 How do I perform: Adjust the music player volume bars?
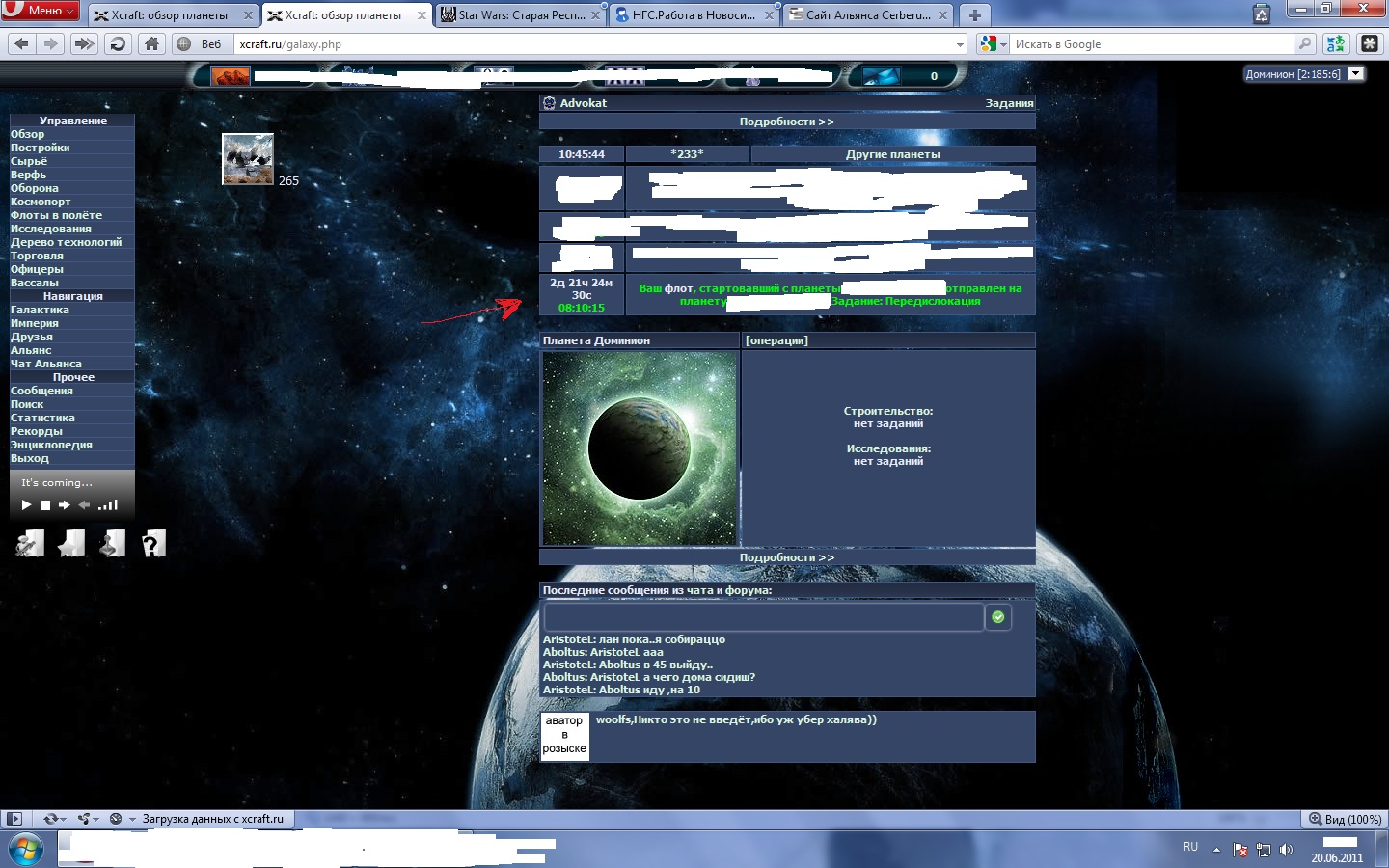coord(108,504)
